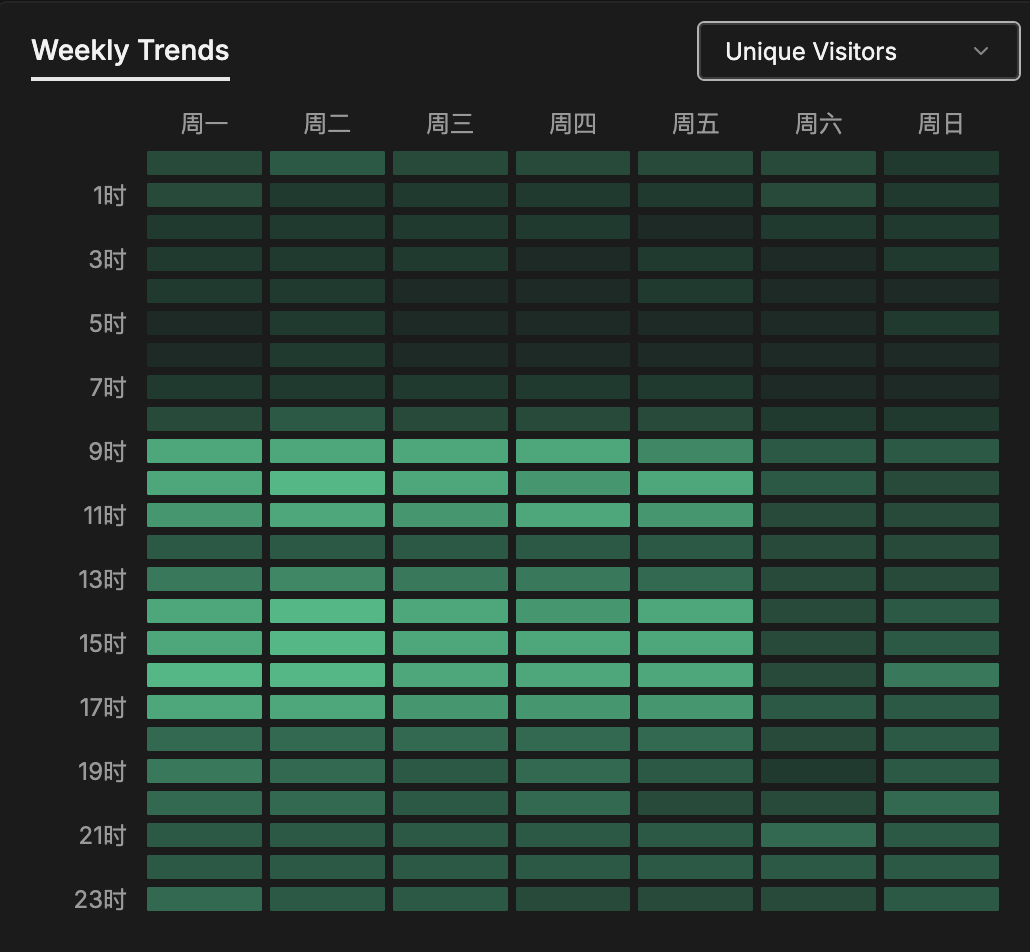Choose the 周日 23时 heatmap cell
Viewport: 1030px width, 952px height.
[x=941, y=899]
